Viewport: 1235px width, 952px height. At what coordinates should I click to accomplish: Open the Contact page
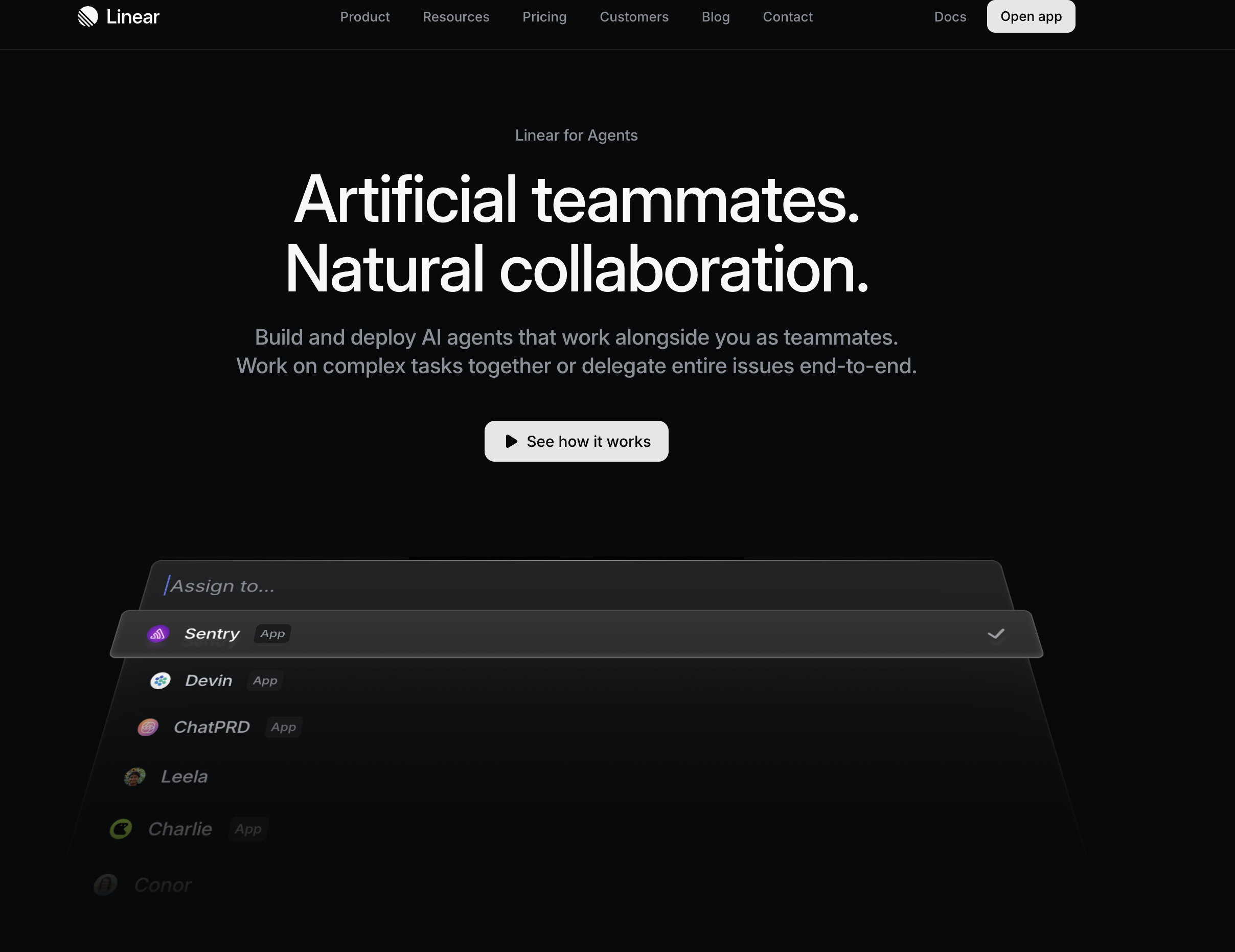click(788, 17)
